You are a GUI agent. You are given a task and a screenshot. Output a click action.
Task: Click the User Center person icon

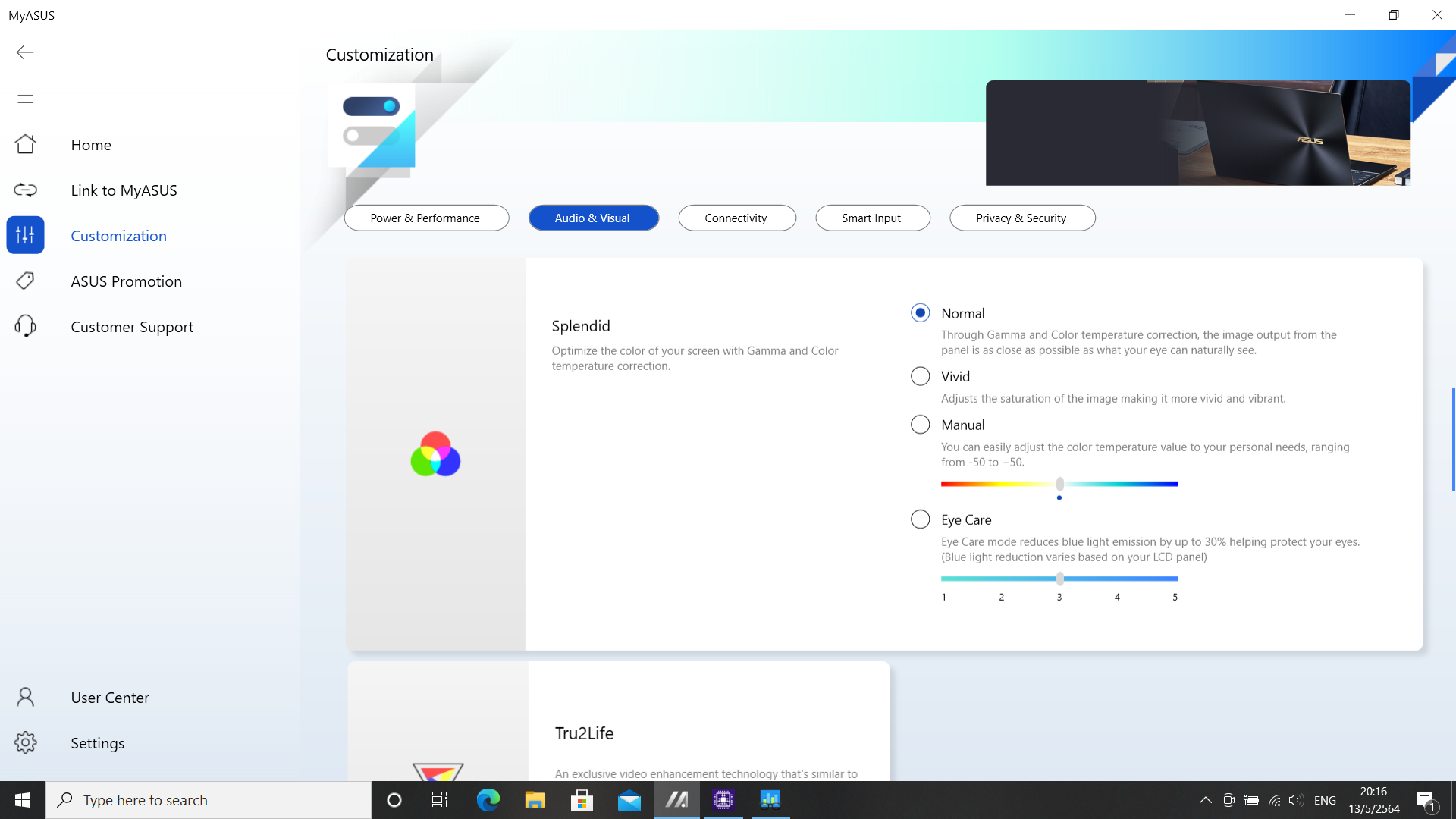[25, 697]
